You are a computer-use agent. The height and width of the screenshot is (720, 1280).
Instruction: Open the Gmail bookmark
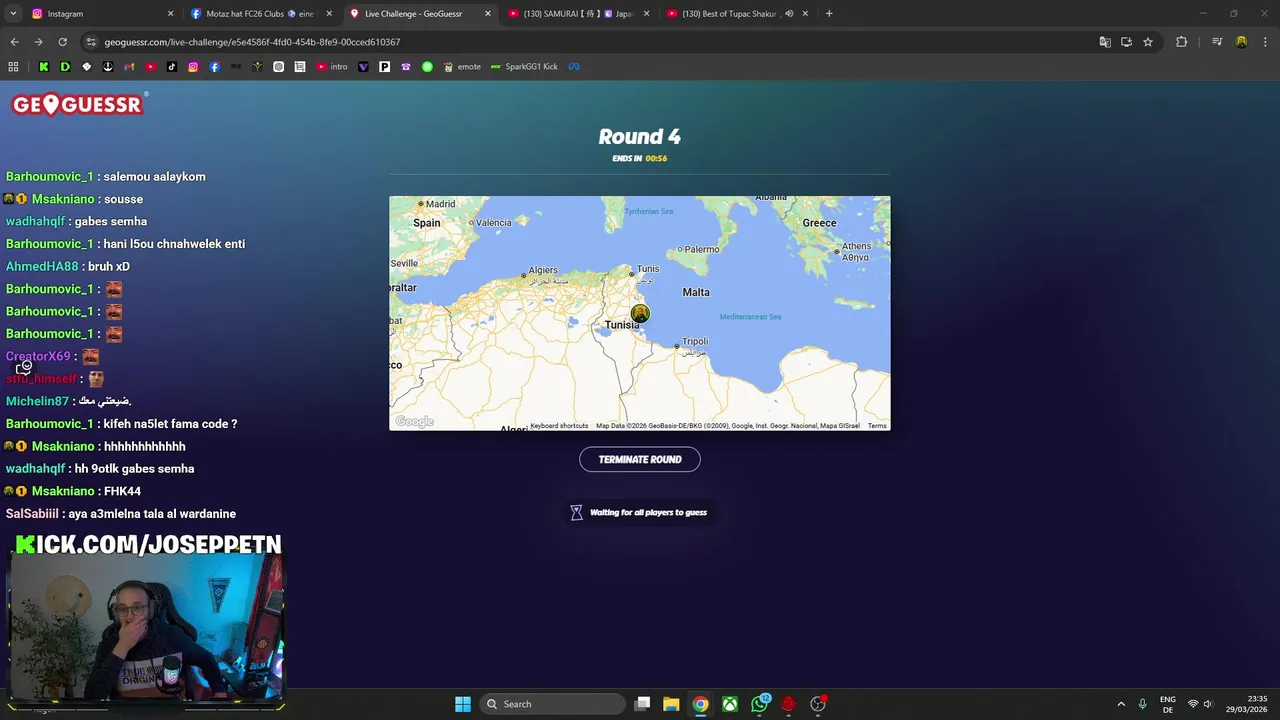[x=129, y=67]
